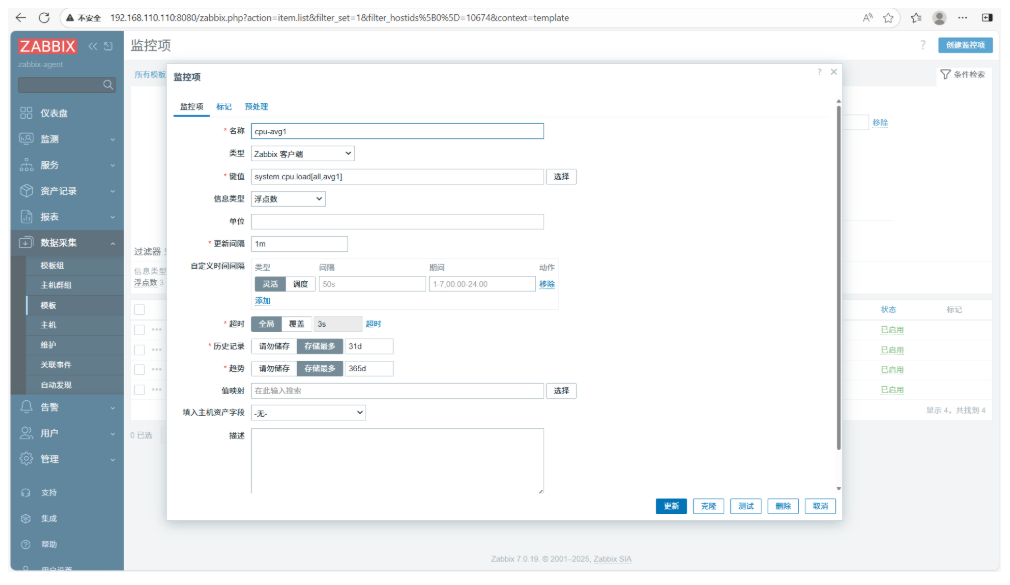Open 模板组 in the sidebar submenu
Image resolution: width=1010 pixels, height=585 pixels.
(52, 265)
